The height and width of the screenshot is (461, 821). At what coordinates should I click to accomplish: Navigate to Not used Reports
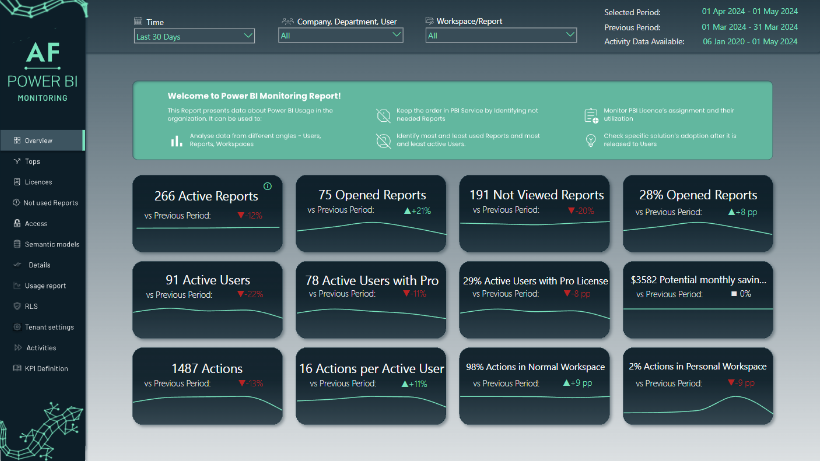42,203
